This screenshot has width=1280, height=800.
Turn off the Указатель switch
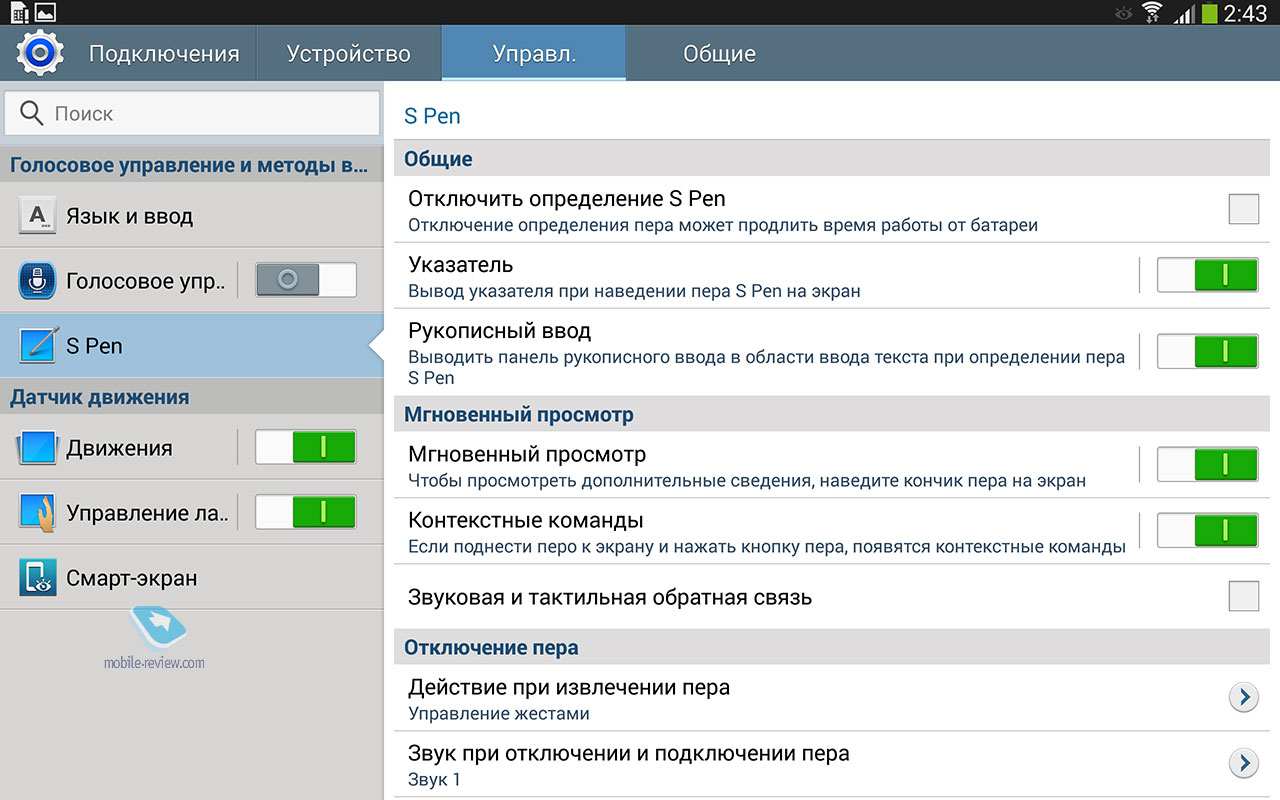(1207, 275)
